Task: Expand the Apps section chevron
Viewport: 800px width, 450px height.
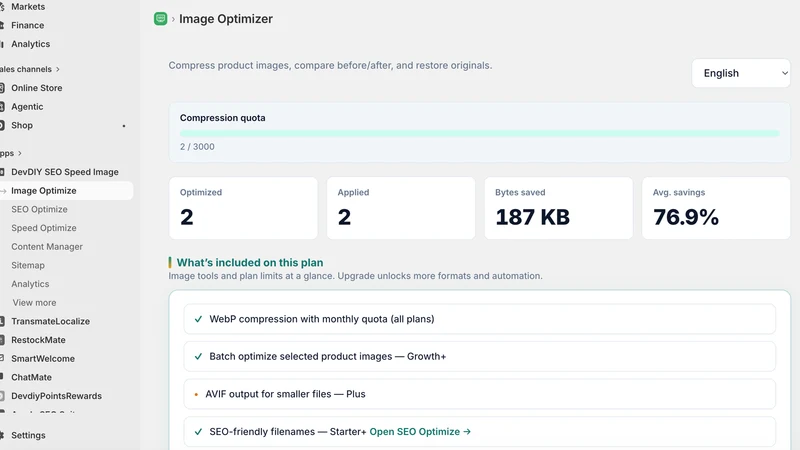Action: [20, 153]
